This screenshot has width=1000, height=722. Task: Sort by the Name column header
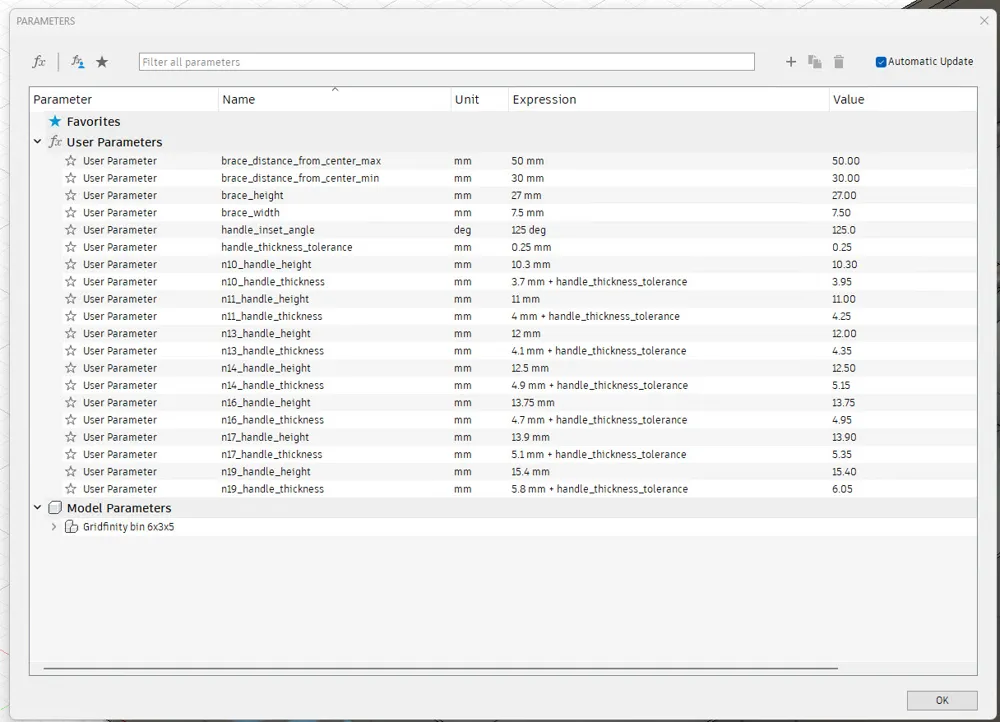pos(239,100)
